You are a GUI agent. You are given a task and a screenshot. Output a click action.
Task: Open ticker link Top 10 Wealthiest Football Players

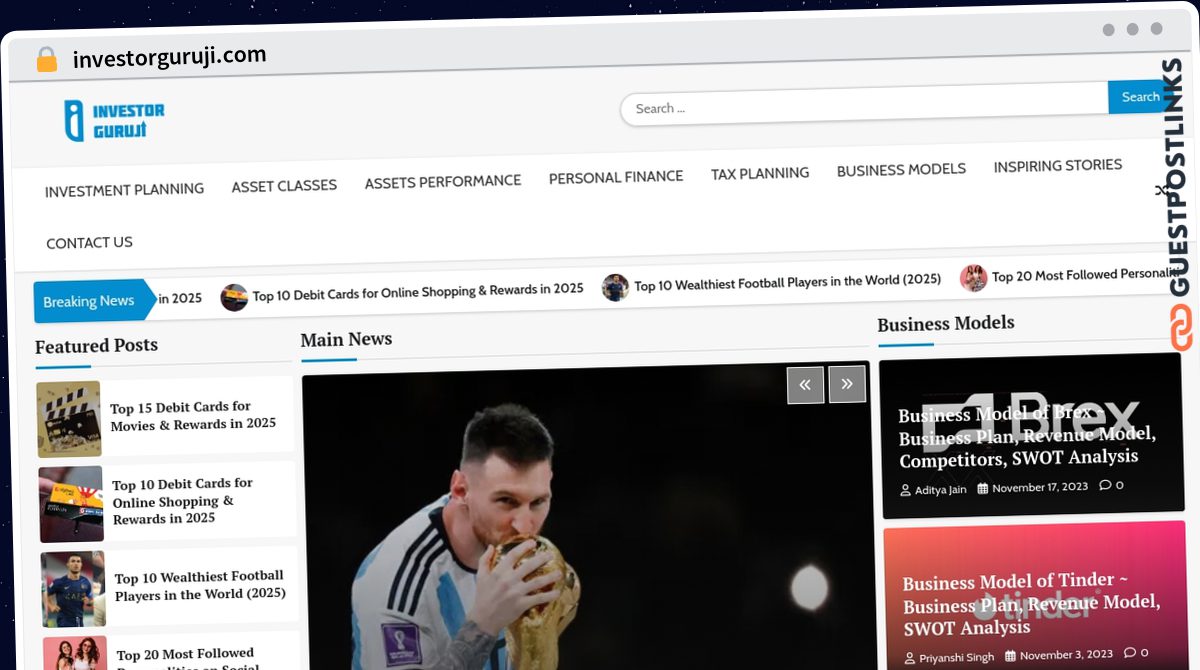[x=788, y=283]
